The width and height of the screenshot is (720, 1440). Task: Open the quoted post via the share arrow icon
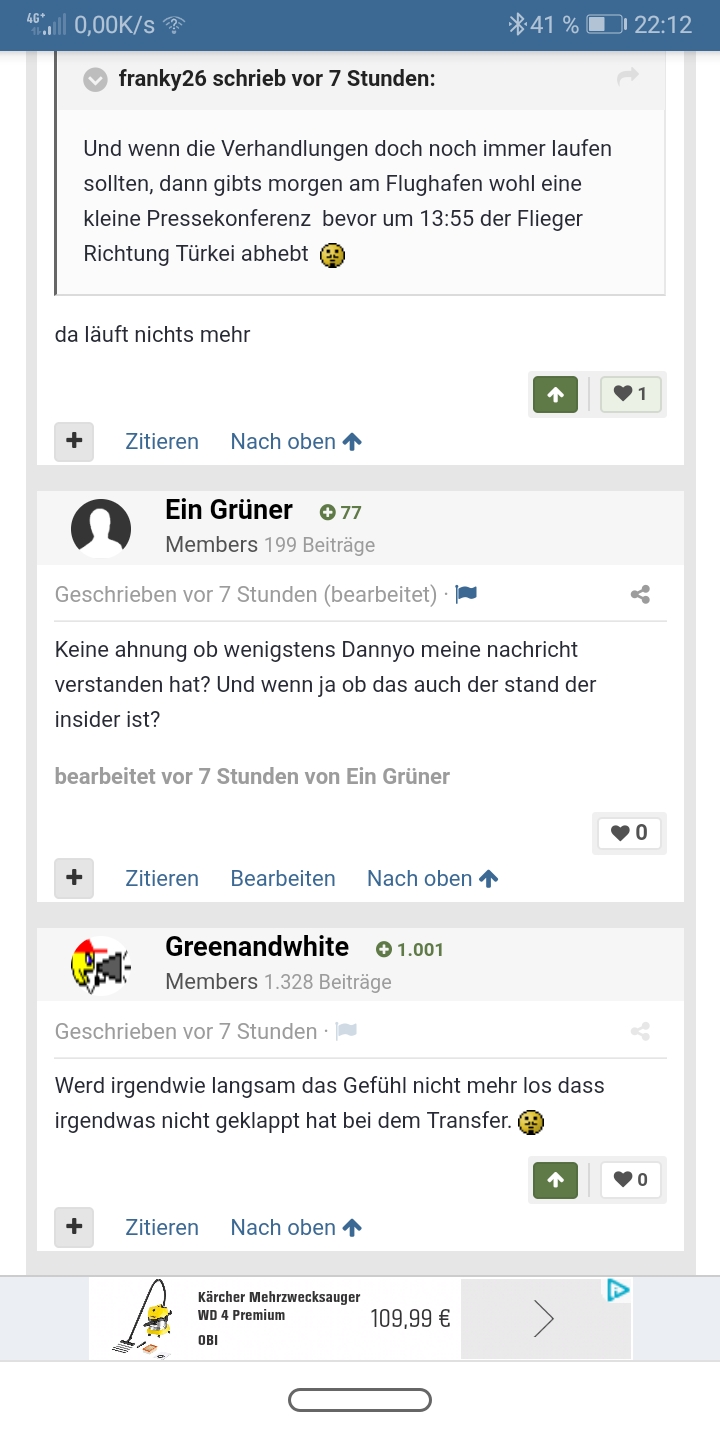(x=628, y=77)
